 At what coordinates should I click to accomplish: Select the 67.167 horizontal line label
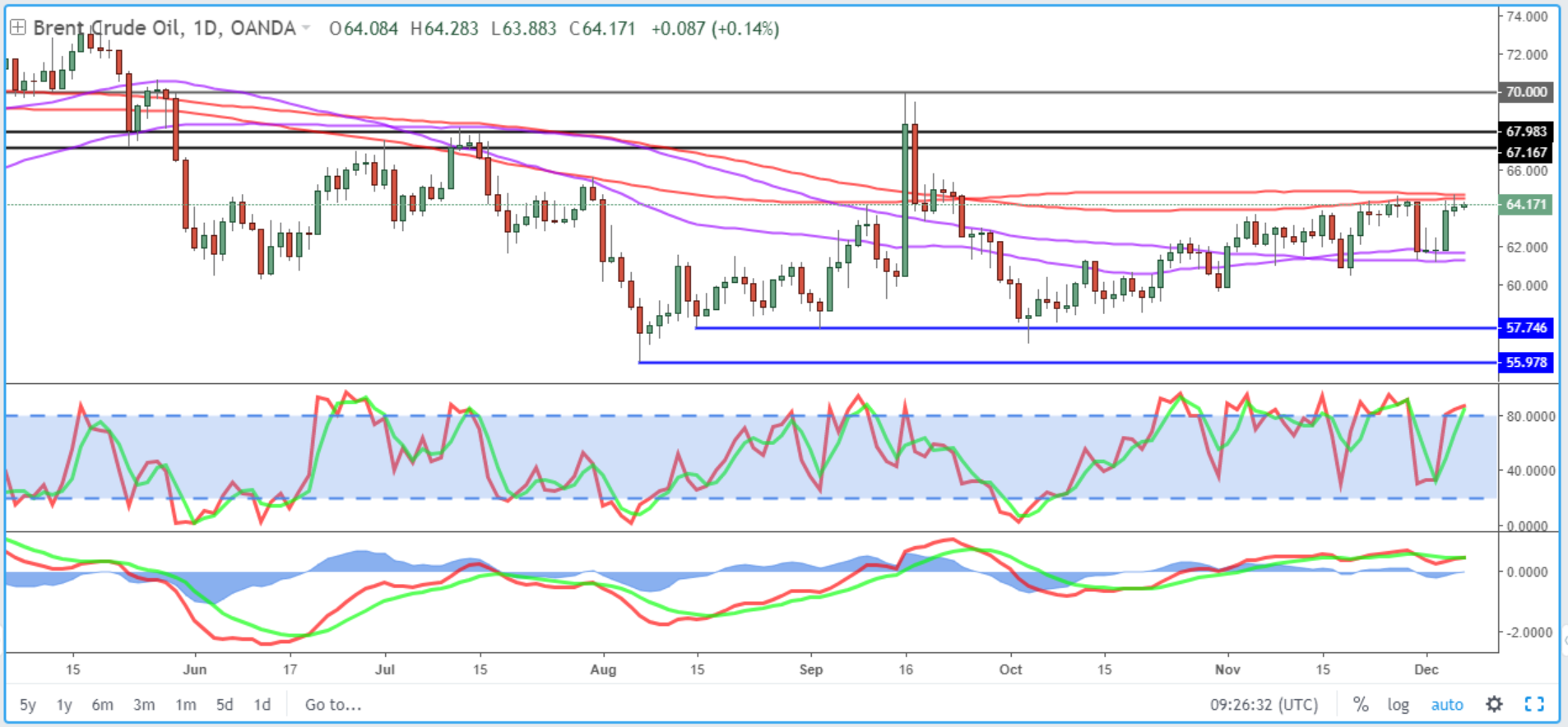tap(1526, 152)
